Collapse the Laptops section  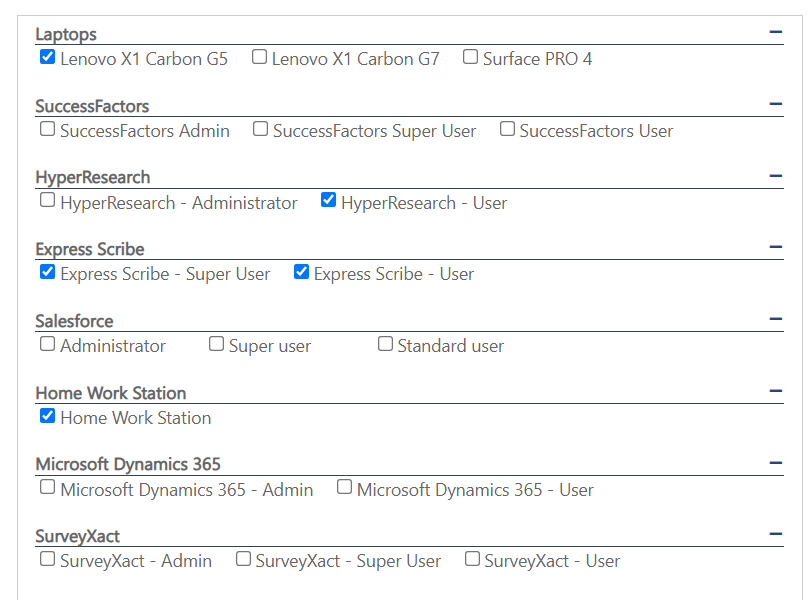point(775,33)
